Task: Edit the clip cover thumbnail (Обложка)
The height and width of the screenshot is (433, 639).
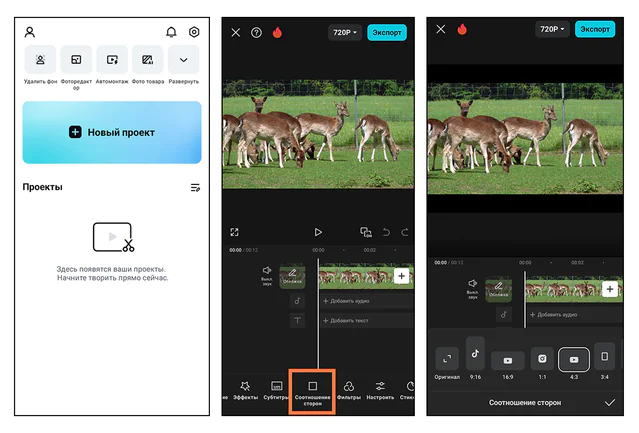Action: 292,274
